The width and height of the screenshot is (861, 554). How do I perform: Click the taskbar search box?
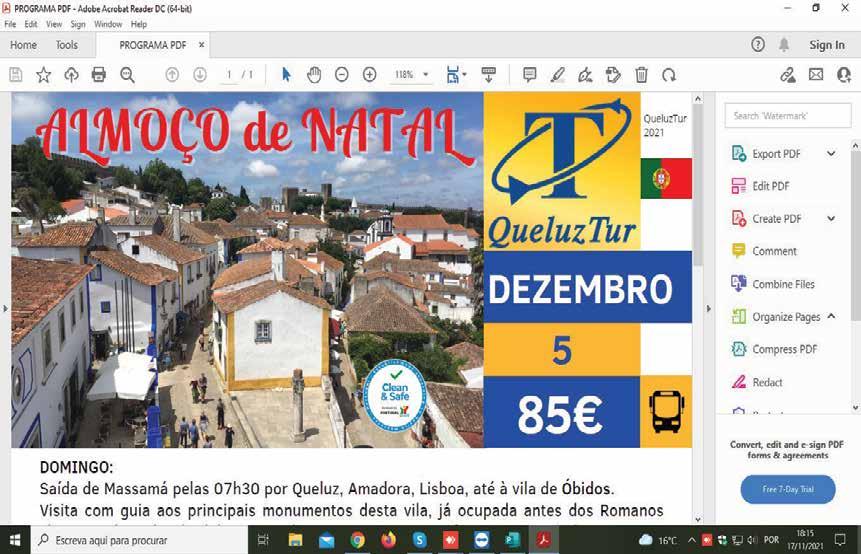coord(139,540)
